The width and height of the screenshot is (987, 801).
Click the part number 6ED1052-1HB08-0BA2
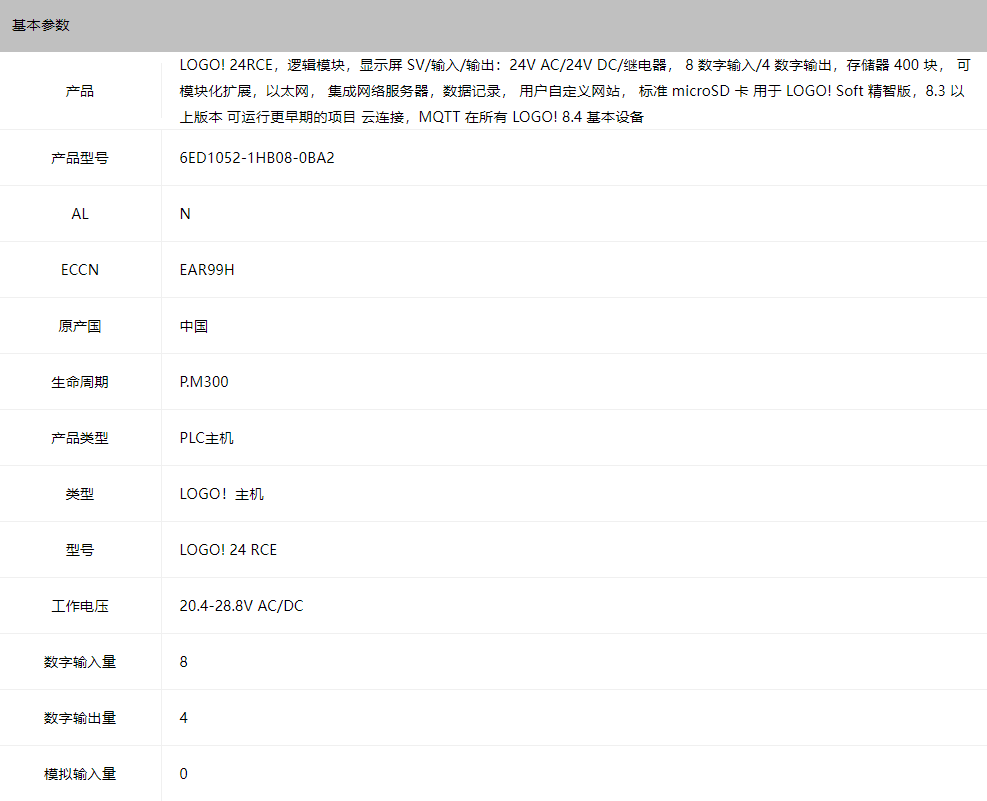click(257, 158)
